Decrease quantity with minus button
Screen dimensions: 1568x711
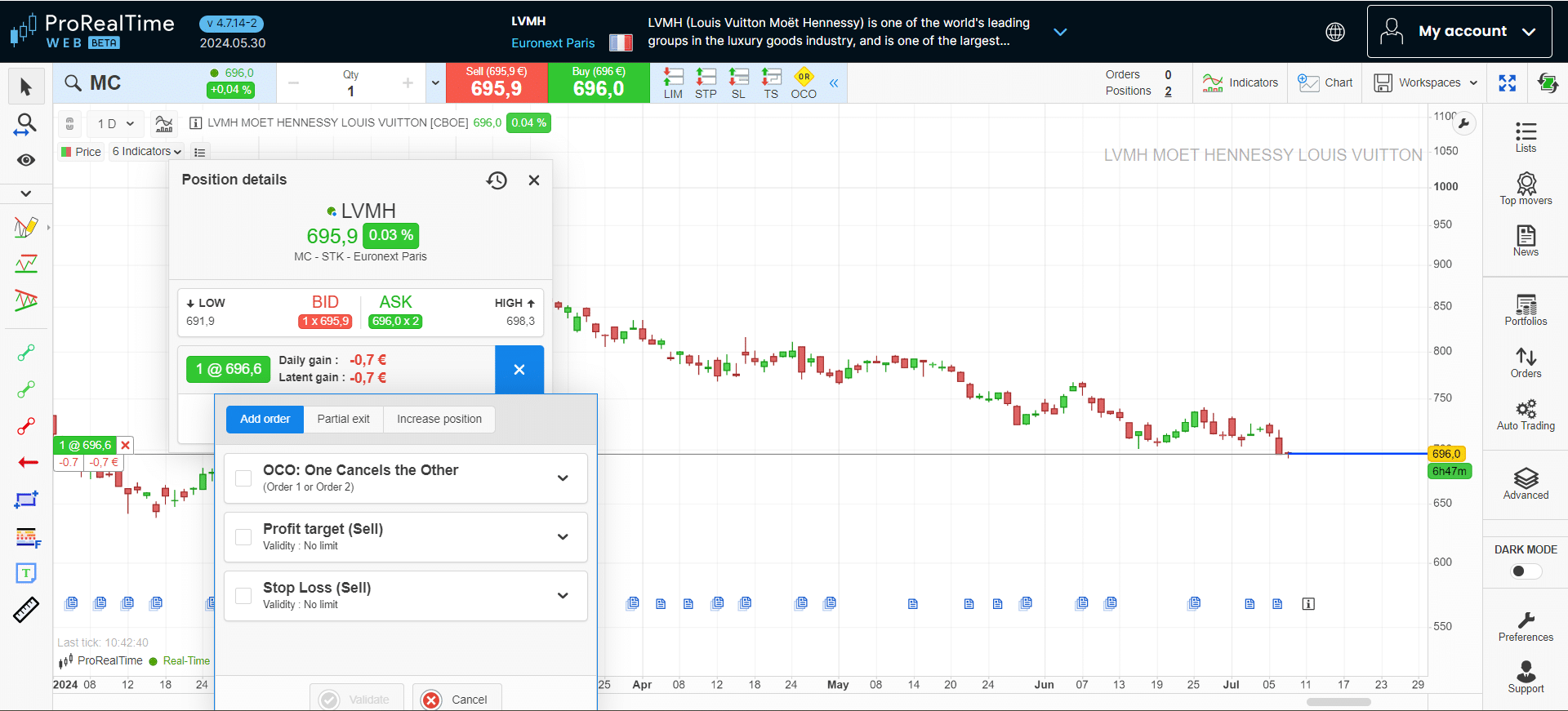[294, 82]
